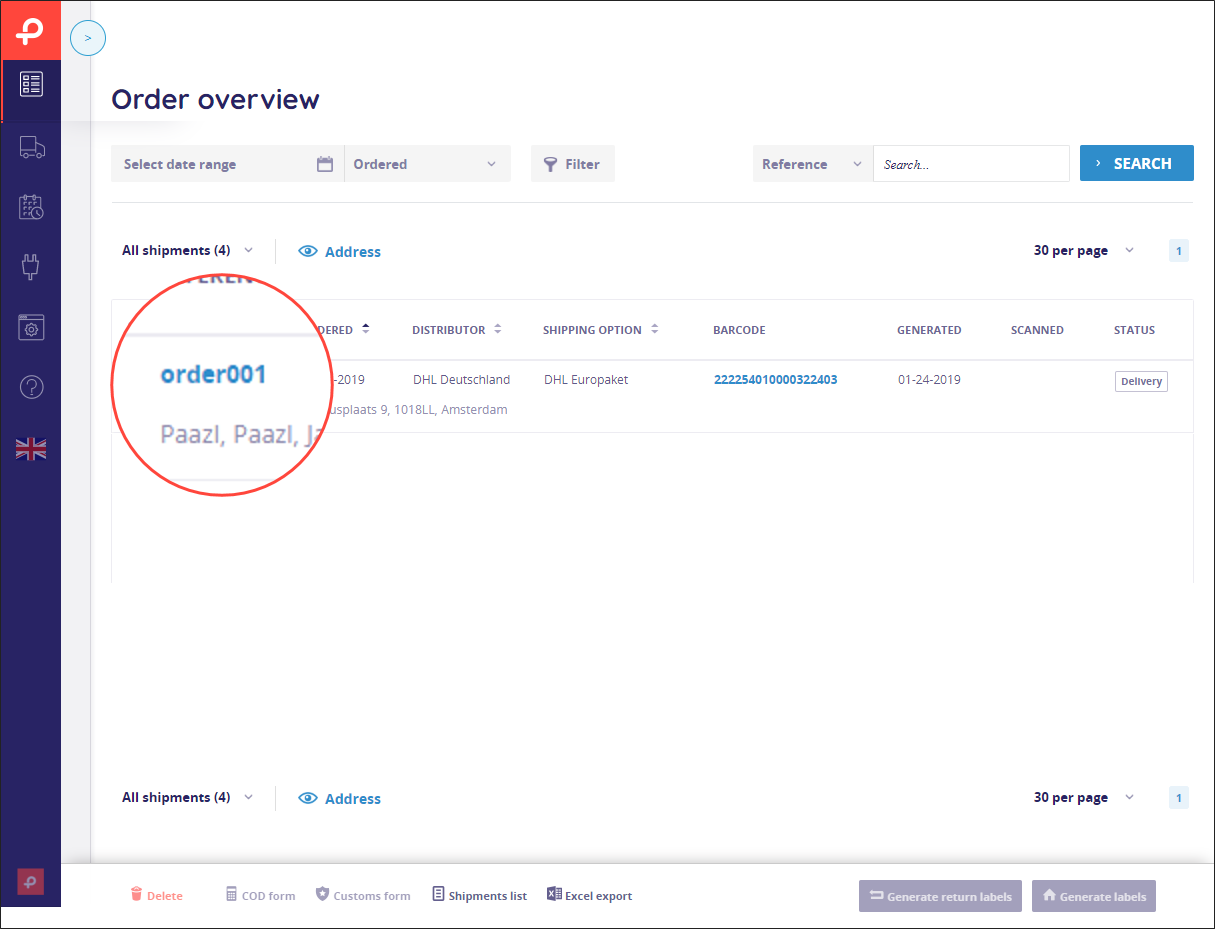1215x929 pixels.
Task: Open the top 30 per page dropdown
Action: coord(1084,250)
